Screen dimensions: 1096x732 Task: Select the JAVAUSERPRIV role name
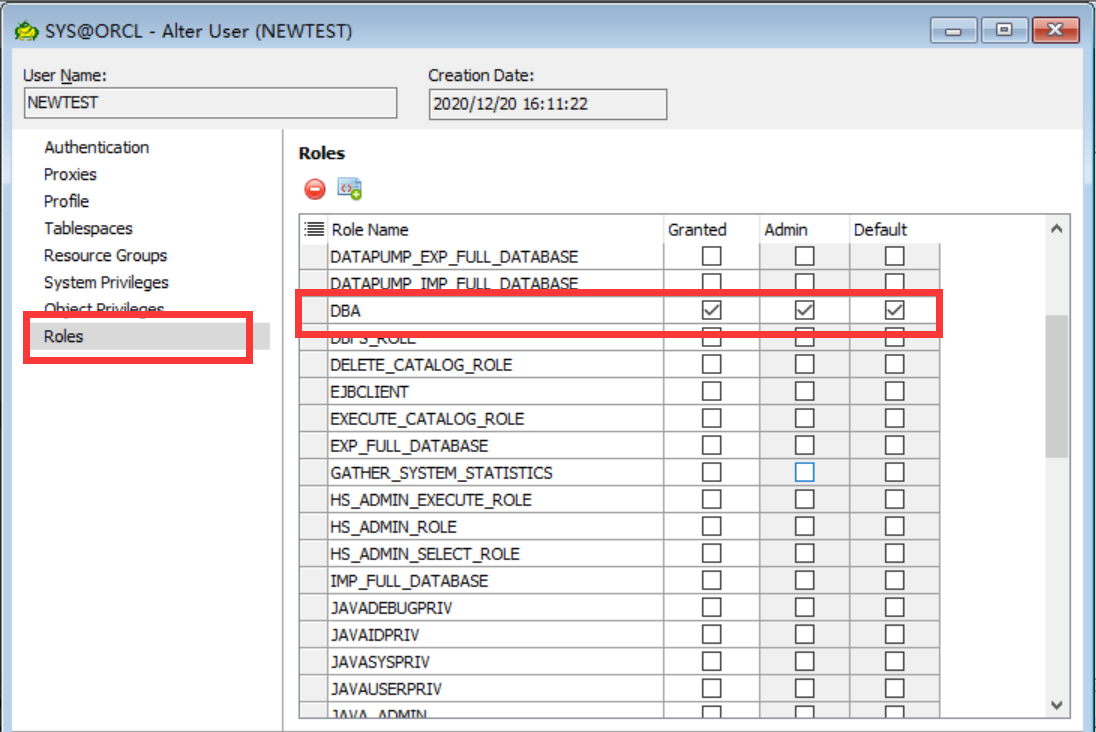(386, 689)
